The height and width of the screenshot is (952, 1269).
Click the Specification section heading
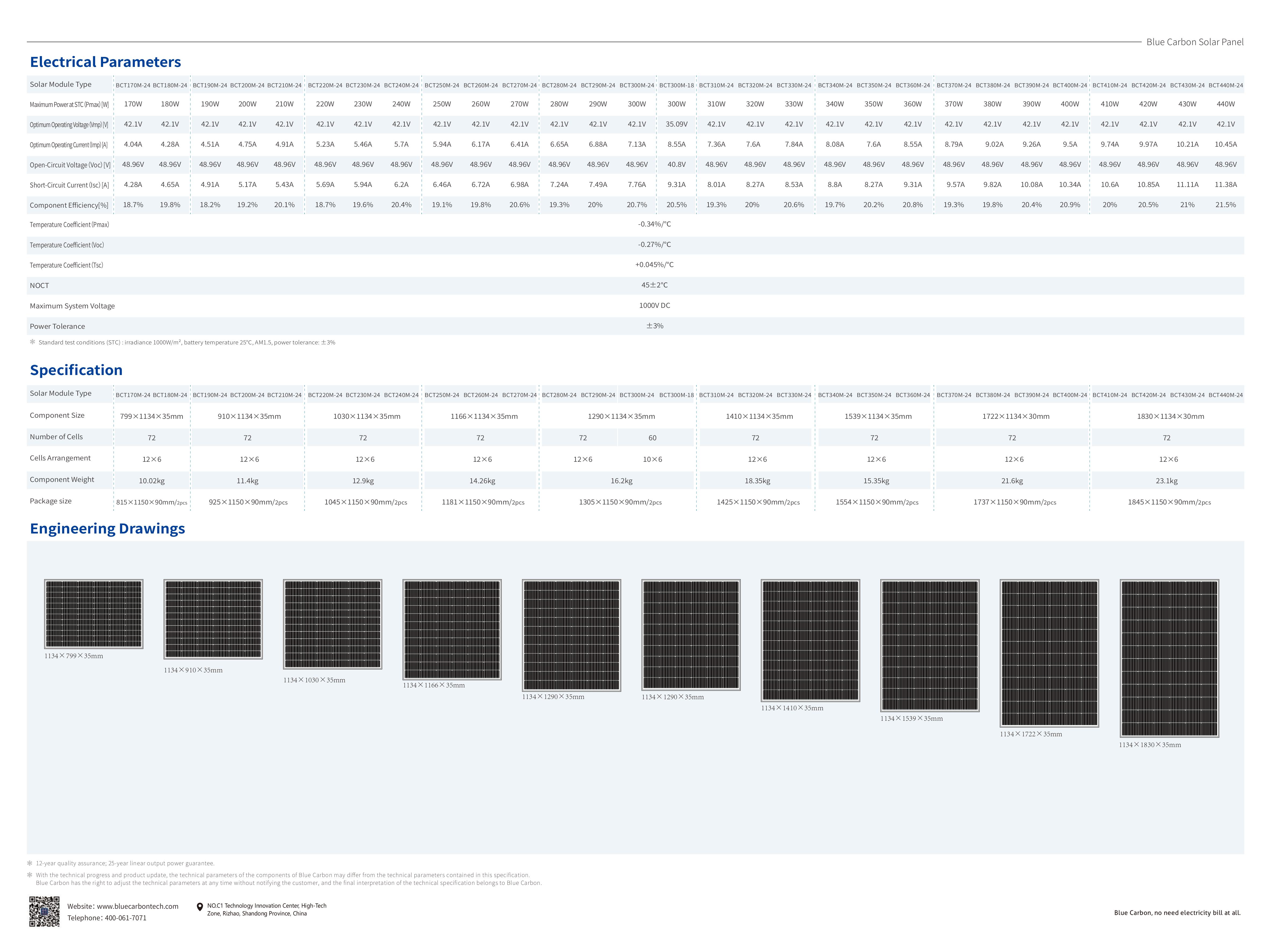click(76, 370)
